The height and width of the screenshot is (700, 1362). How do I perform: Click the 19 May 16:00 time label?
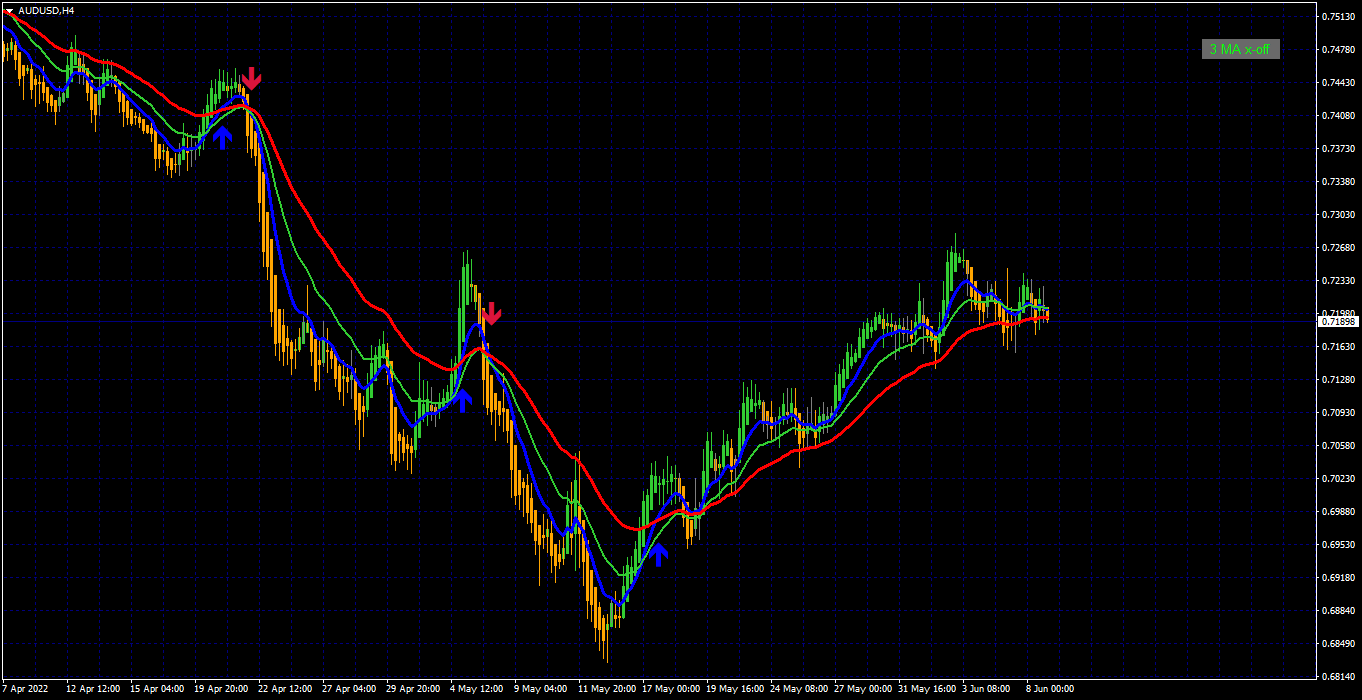click(733, 689)
